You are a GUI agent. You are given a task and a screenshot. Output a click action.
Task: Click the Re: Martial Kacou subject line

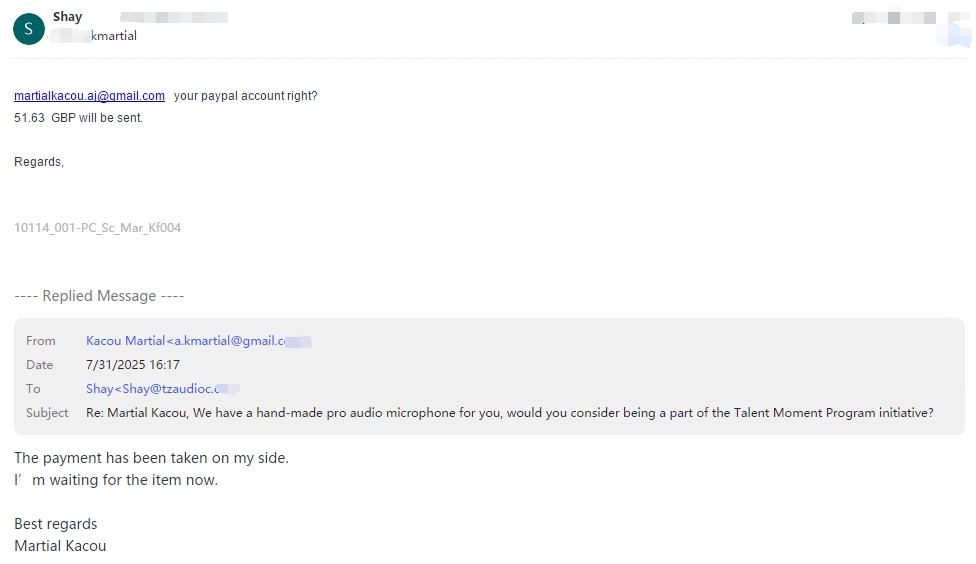pyautogui.click(x=510, y=413)
